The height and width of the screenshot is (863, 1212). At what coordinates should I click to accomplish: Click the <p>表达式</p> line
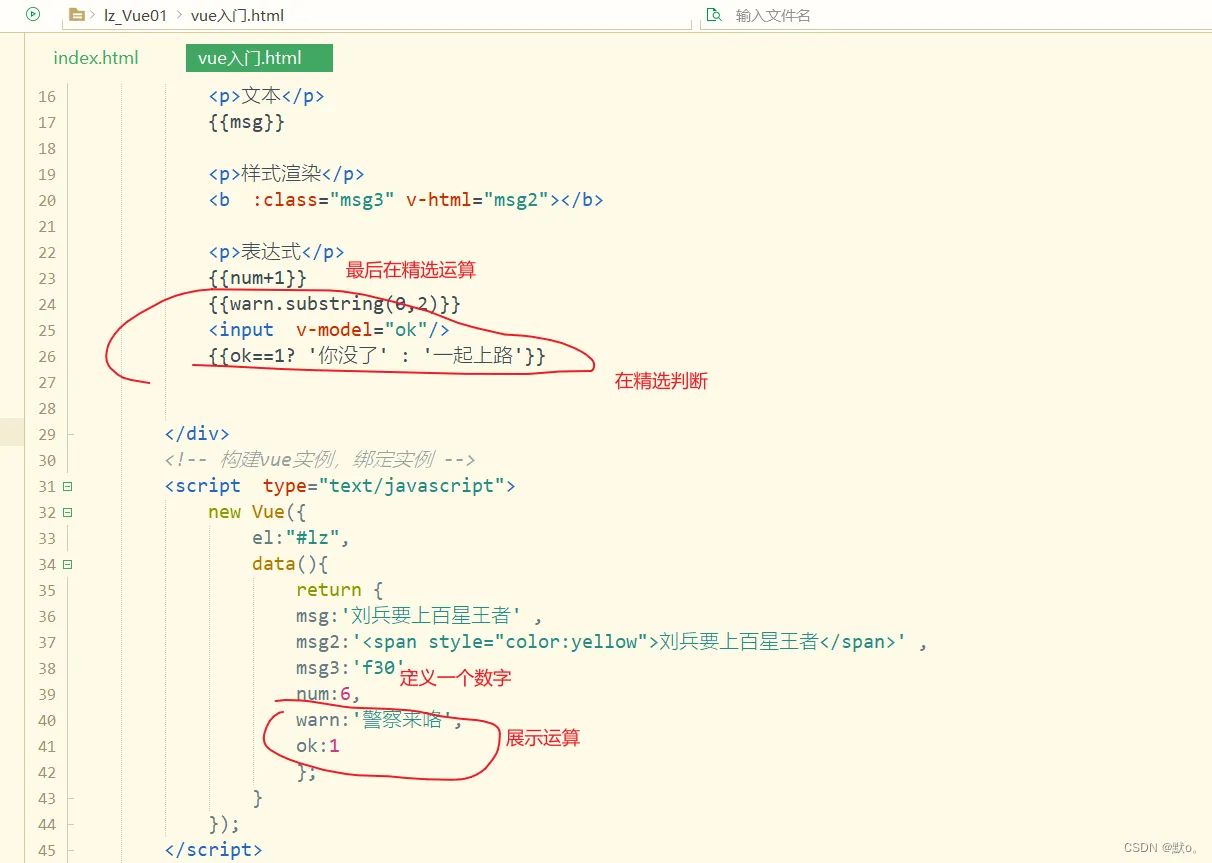click(276, 252)
